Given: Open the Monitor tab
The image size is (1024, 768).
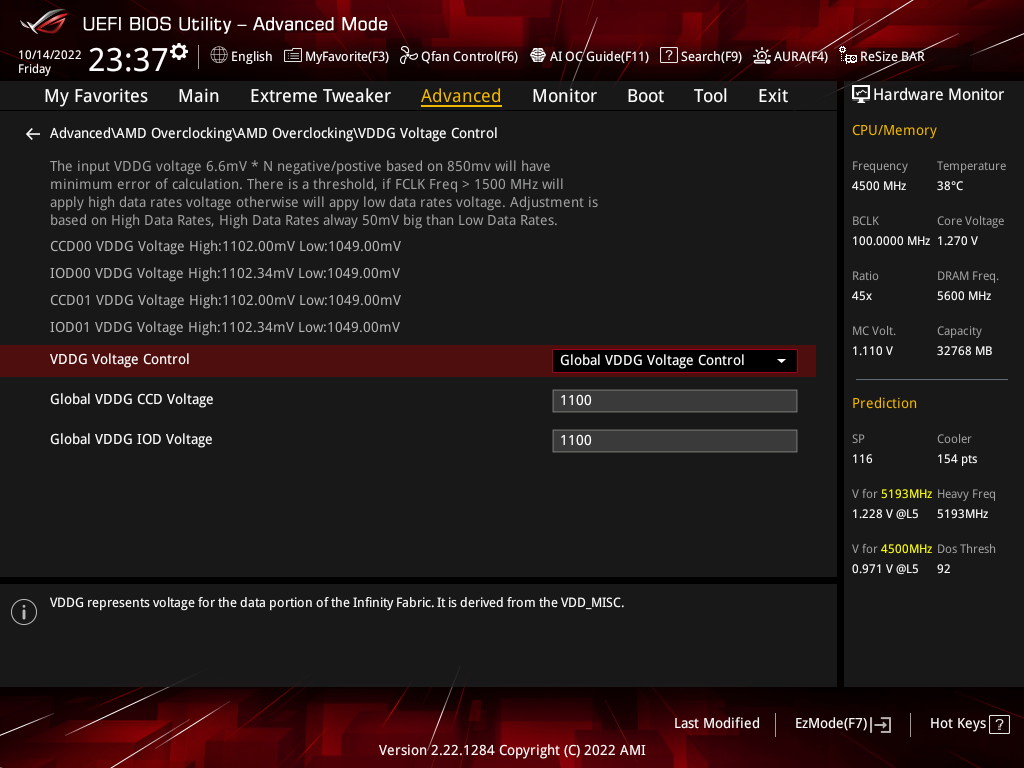Looking at the screenshot, I should coord(564,96).
